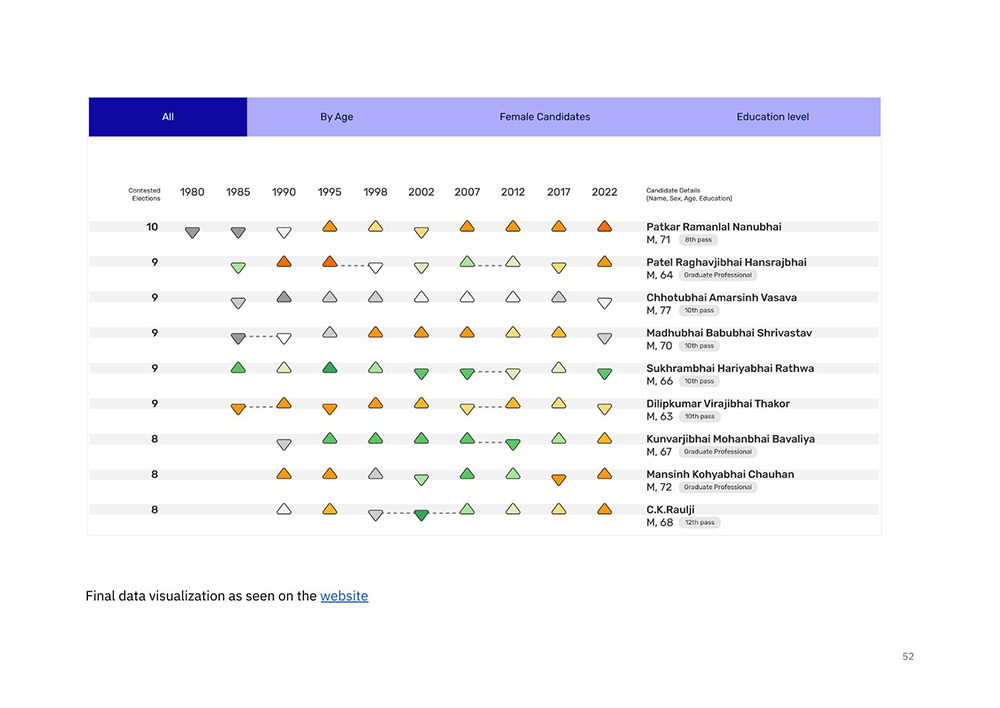The height and width of the screenshot is (708, 1000).
Task: Switch to Education level tab
Action: point(772,117)
